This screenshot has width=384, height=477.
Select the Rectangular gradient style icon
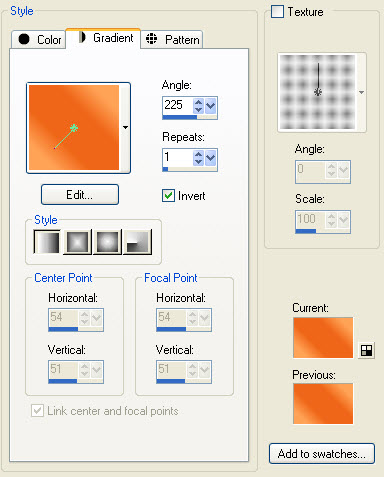click(77, 242)
